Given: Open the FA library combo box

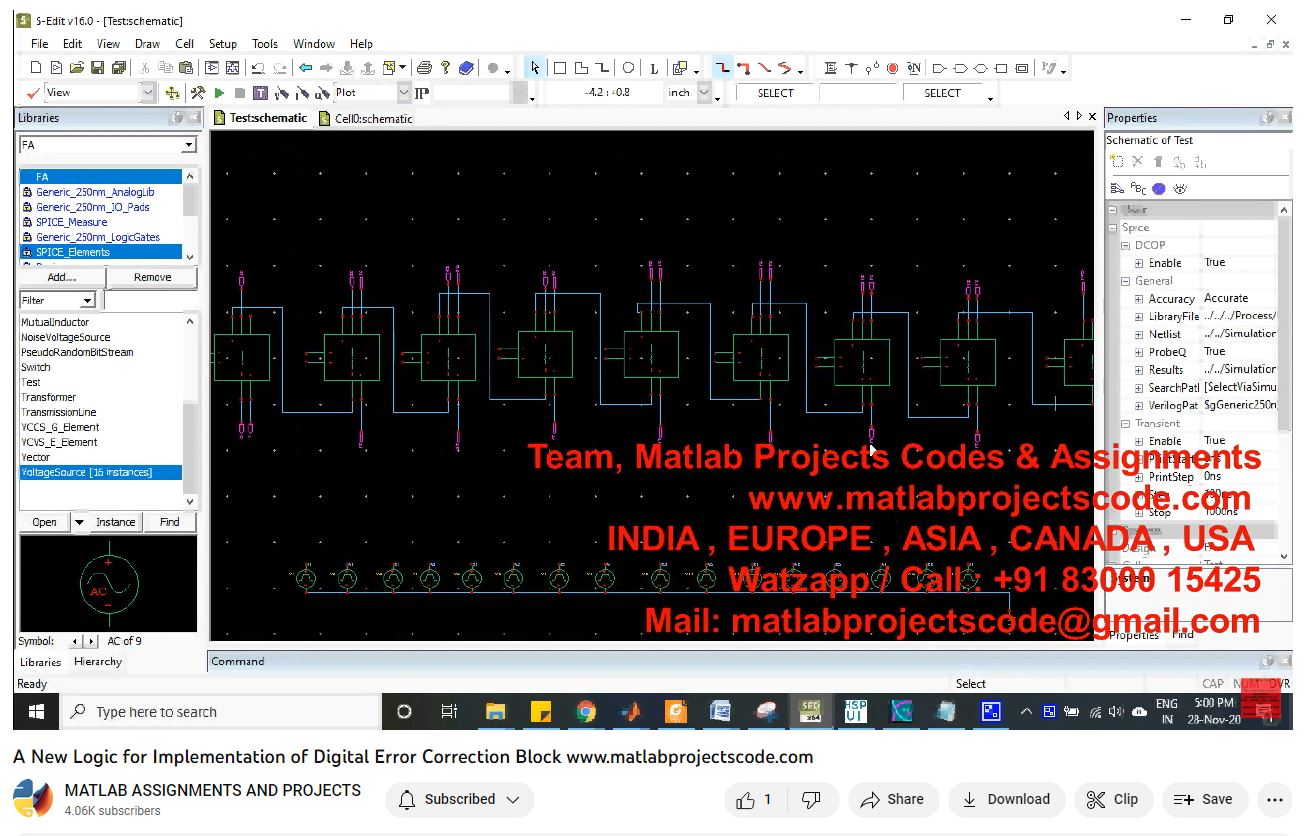Looking at the screenshot, I should tap(107, 145).
